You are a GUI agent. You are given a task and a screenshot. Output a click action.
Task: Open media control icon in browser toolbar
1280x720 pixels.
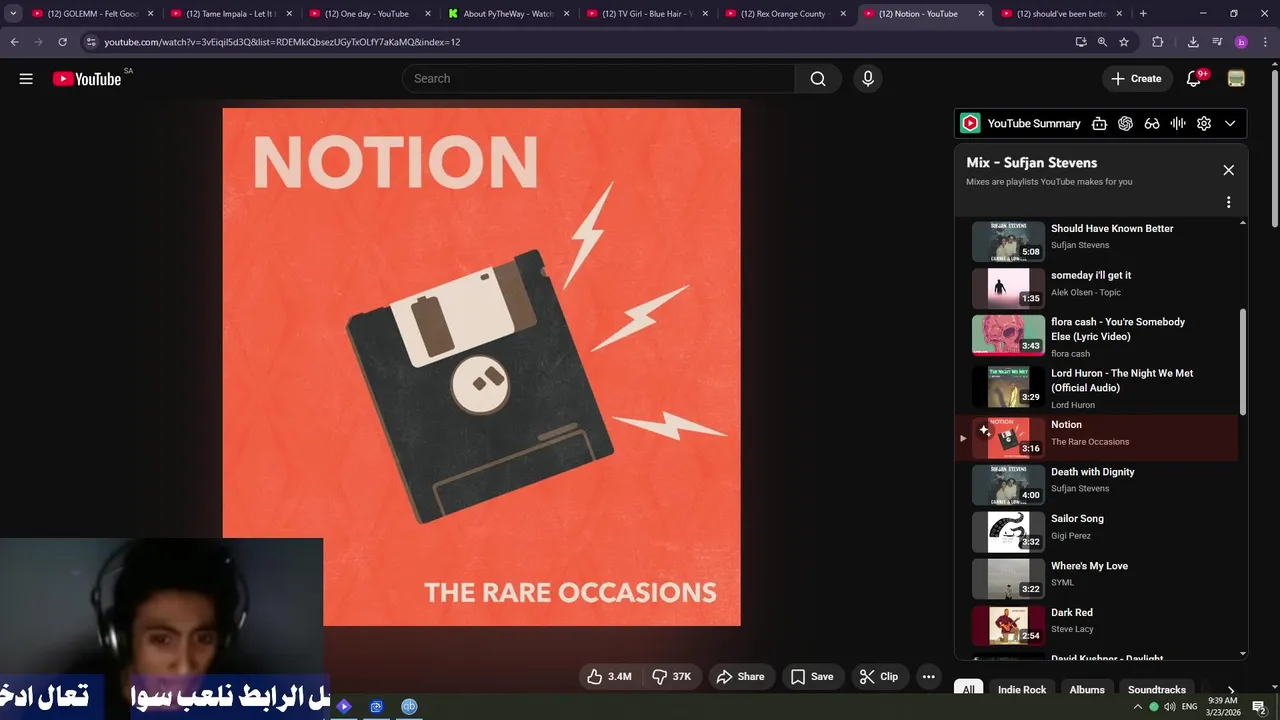(1217, 42)
